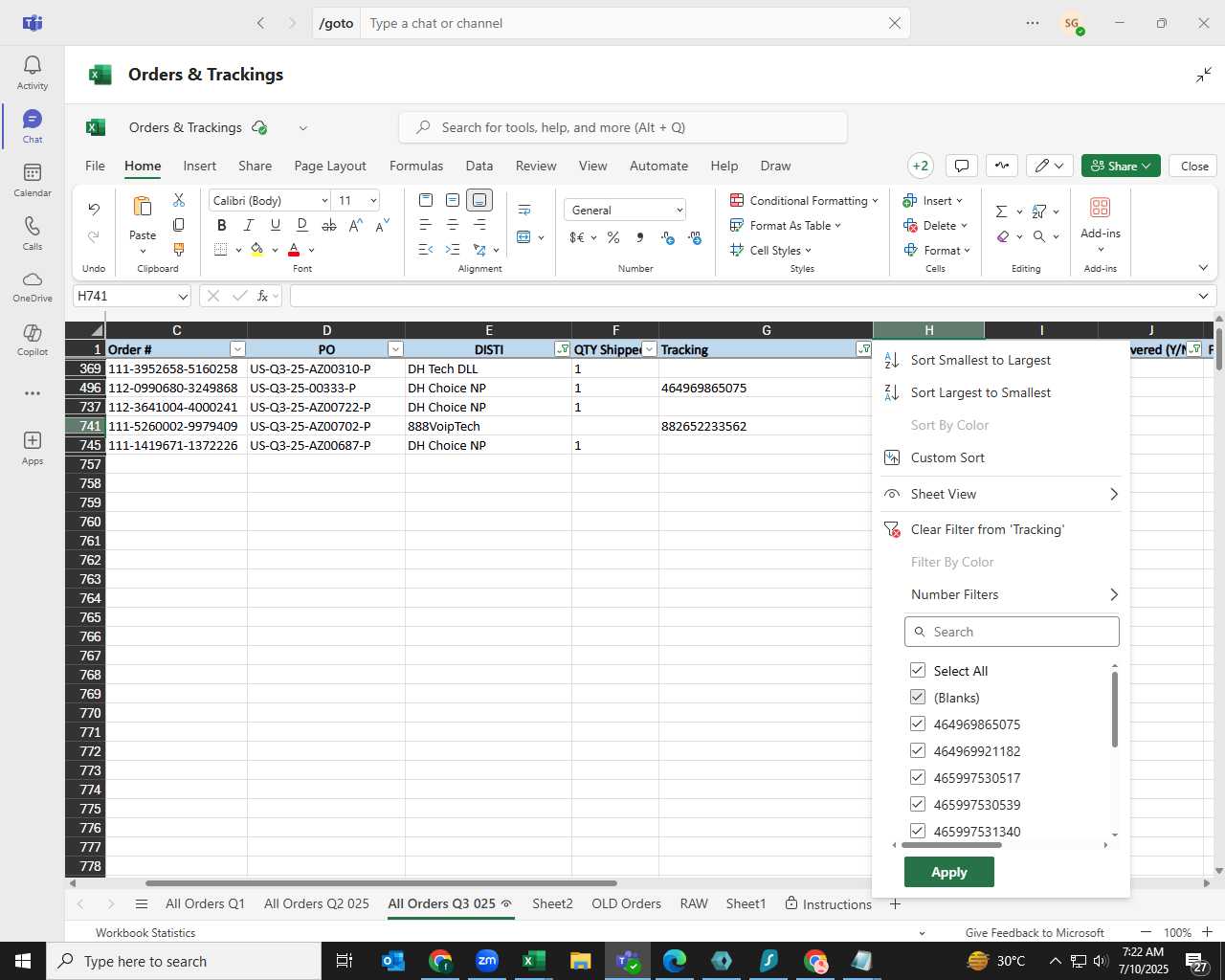
Task: Click the Format Painter icon
Action: point(179,250)
